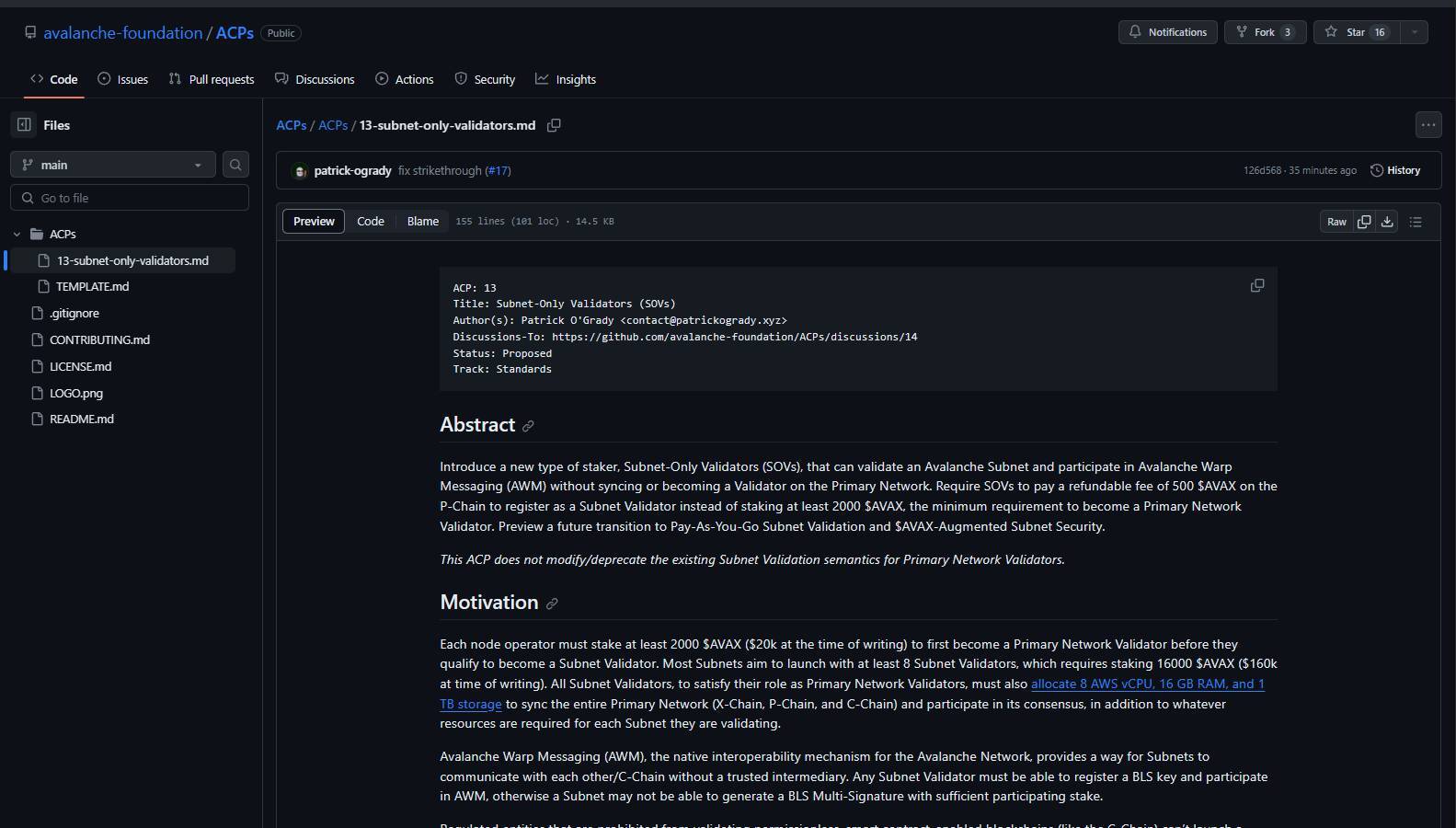Collapse the ACPs folder chevron
The width and height of the screenshot is (1456, 828).
click(17, 234)
